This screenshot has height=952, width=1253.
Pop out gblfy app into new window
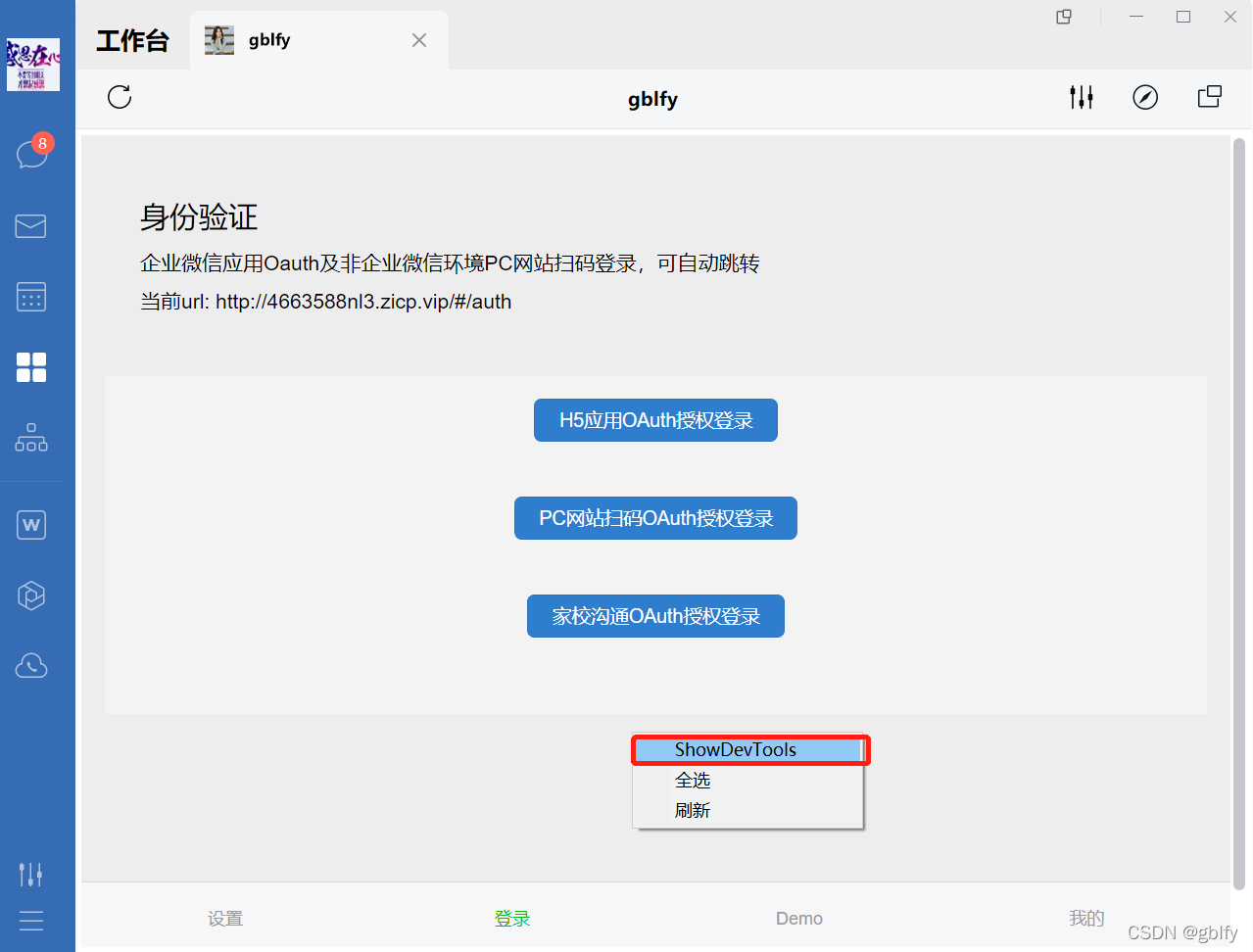[x=1210, y=97]
